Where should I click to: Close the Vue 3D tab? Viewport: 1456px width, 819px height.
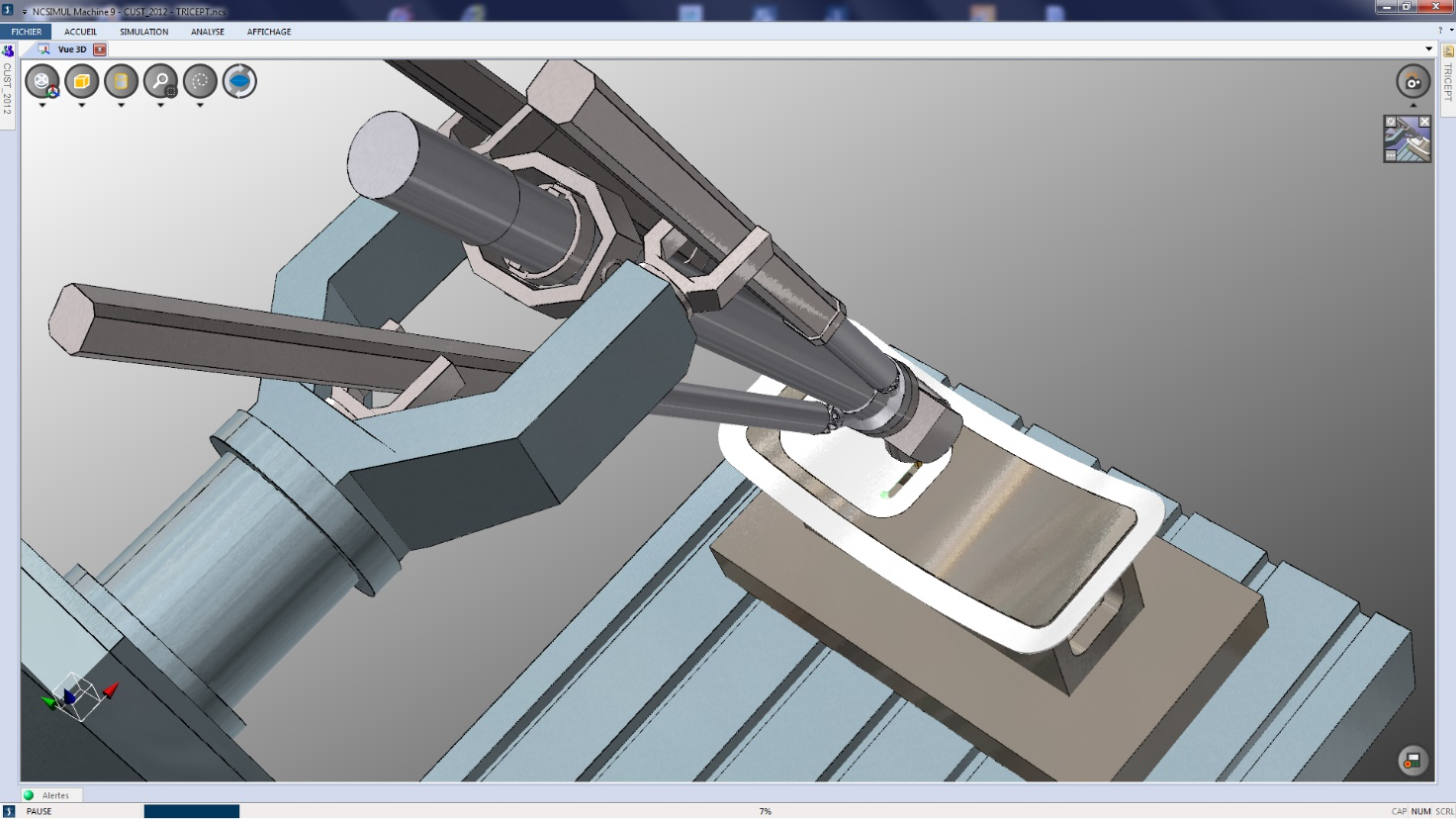coord(100,49)
